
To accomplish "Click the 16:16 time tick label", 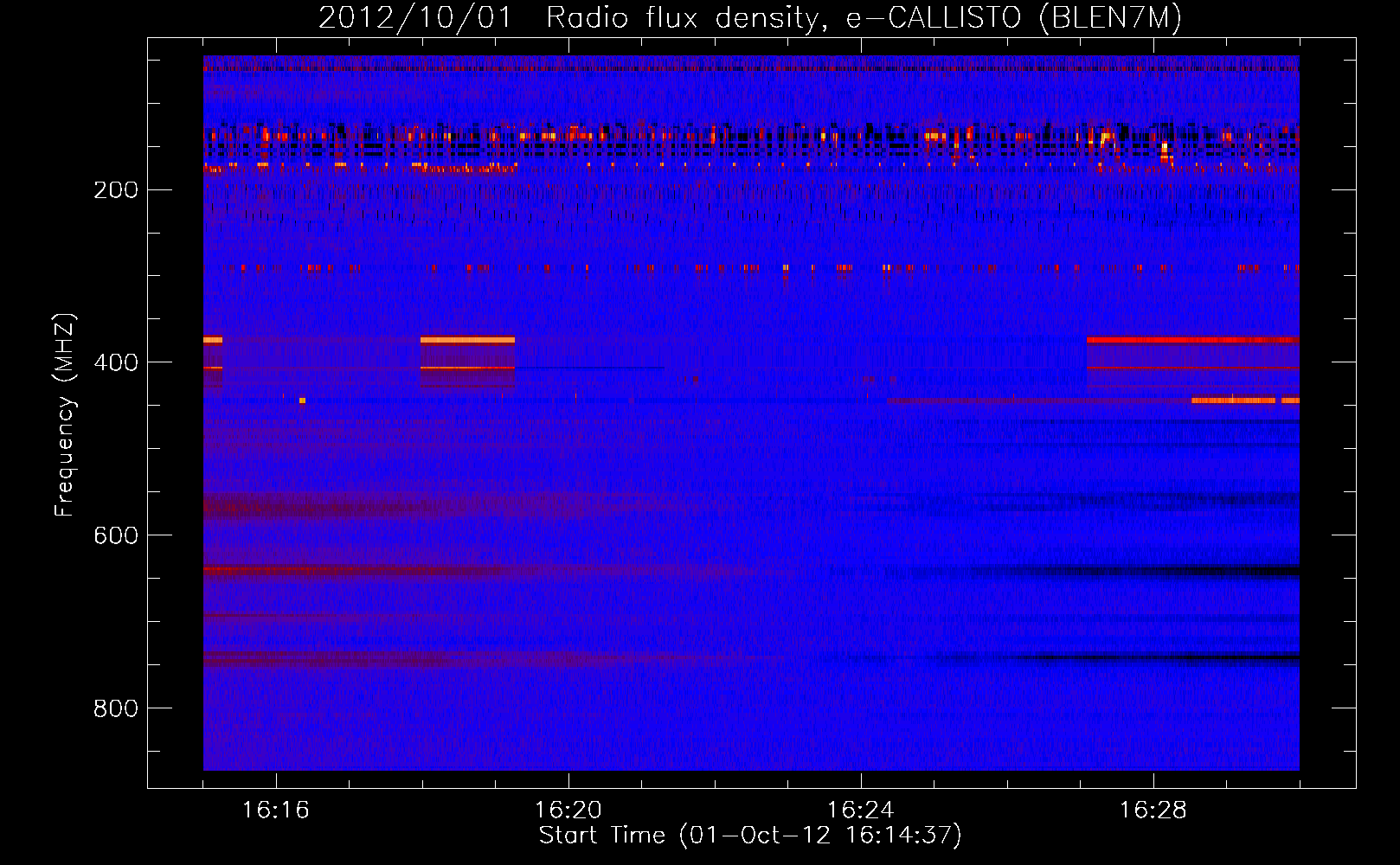I will (x=276, y=810).
